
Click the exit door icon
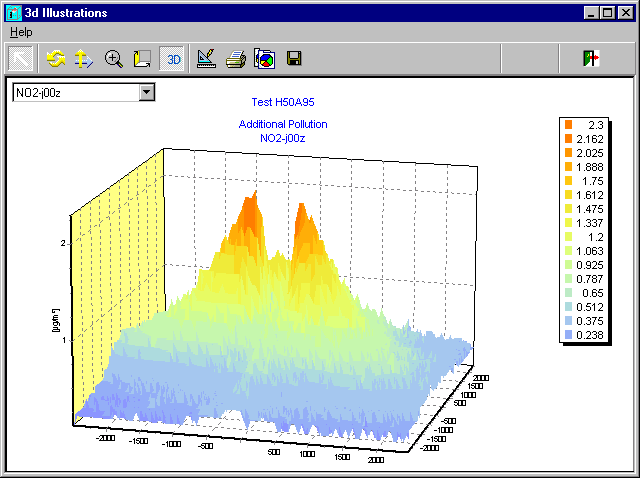tap(591, 58)
